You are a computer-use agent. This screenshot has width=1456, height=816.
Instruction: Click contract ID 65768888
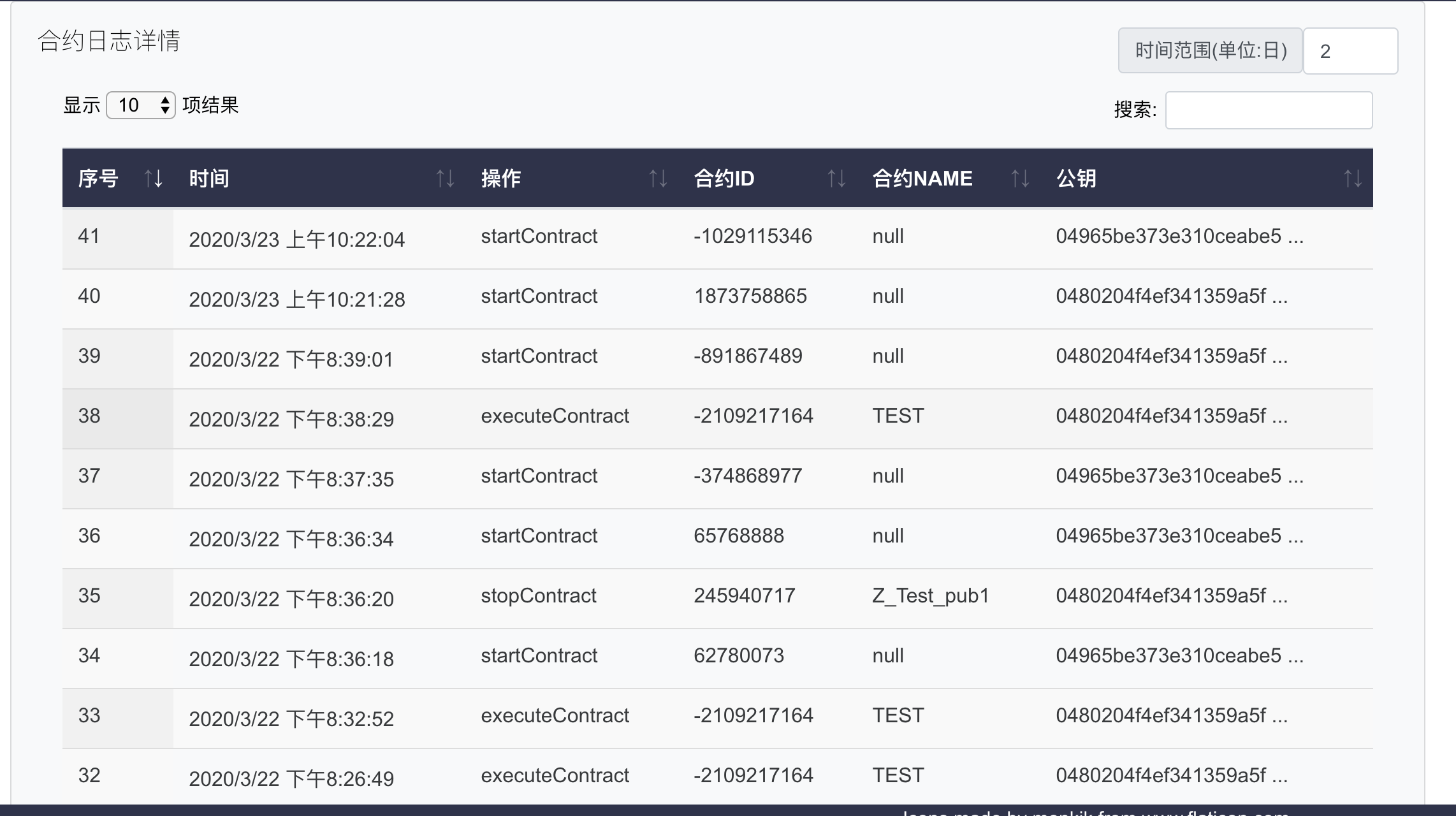pyautogui.click(x=738, y=536)
